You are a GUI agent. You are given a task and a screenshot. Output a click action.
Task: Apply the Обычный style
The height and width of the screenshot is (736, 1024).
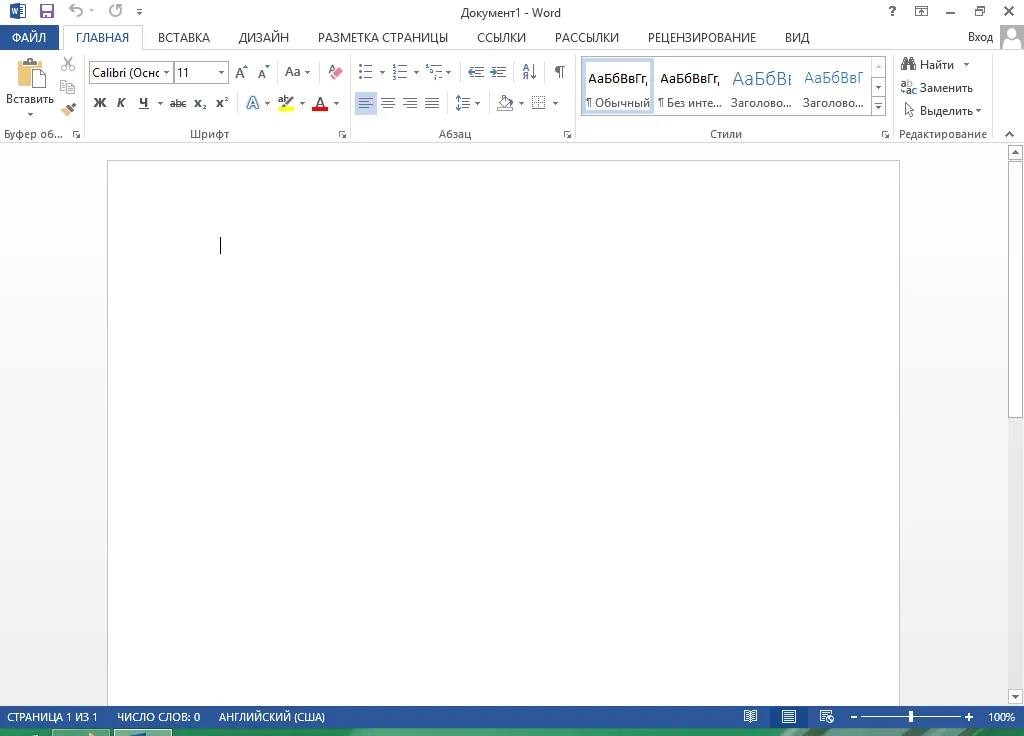click(x=618, y=88)
